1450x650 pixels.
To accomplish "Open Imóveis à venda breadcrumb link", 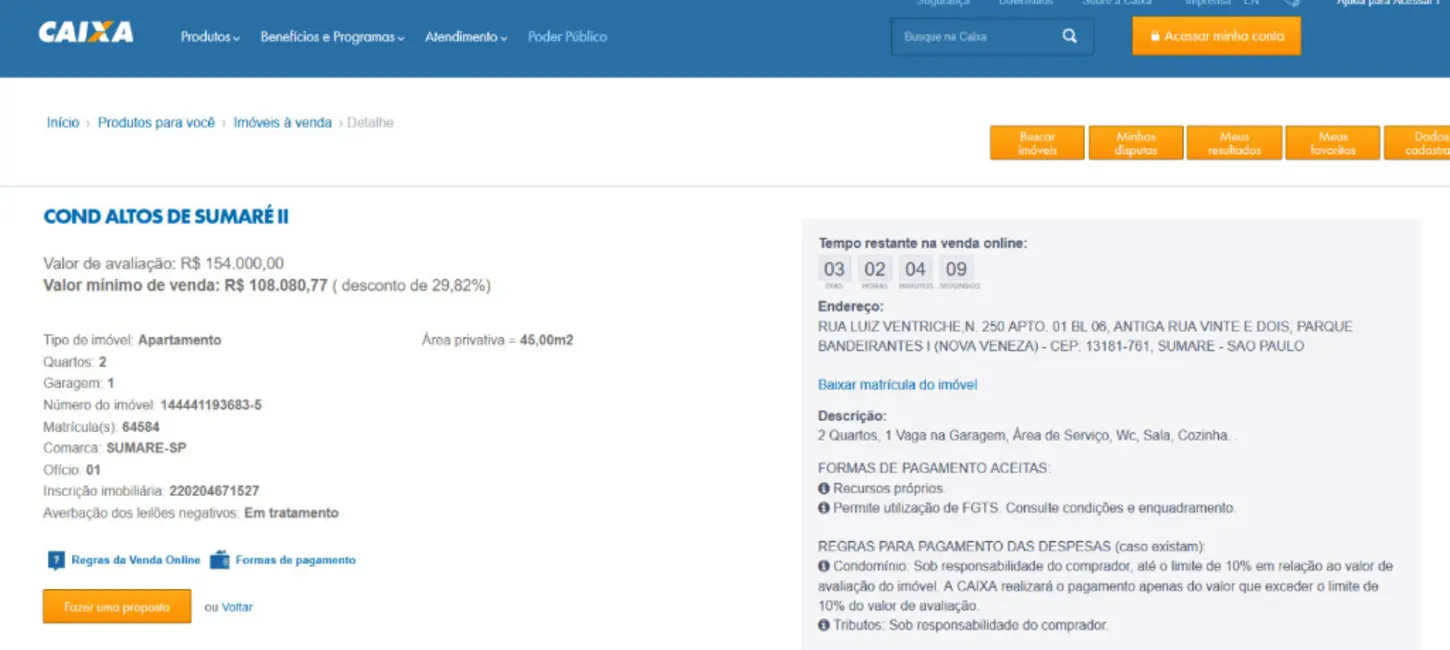I will [x=283, y=123].
